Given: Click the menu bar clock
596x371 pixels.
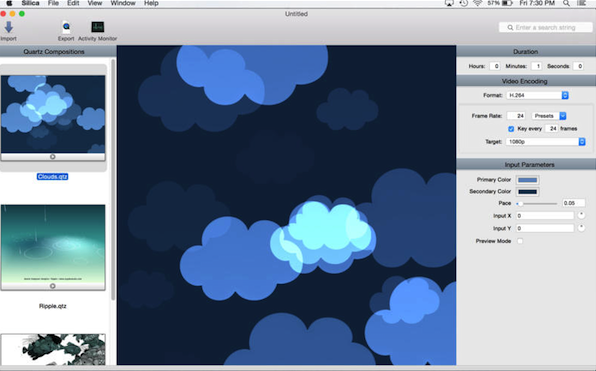Looking at the screenshot, I should [537, 3].
